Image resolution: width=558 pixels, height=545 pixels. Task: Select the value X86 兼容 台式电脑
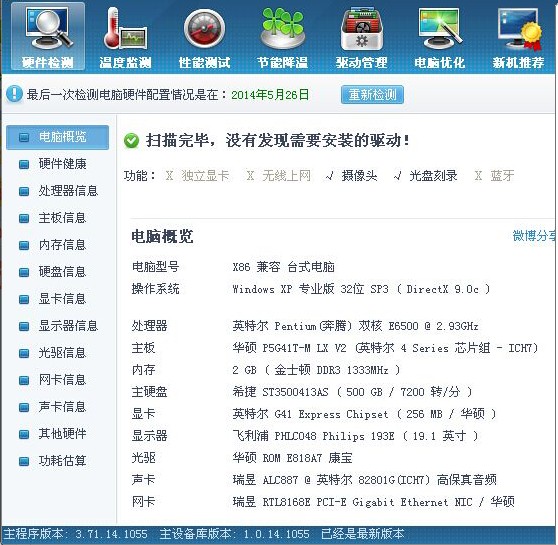(284, 267)
